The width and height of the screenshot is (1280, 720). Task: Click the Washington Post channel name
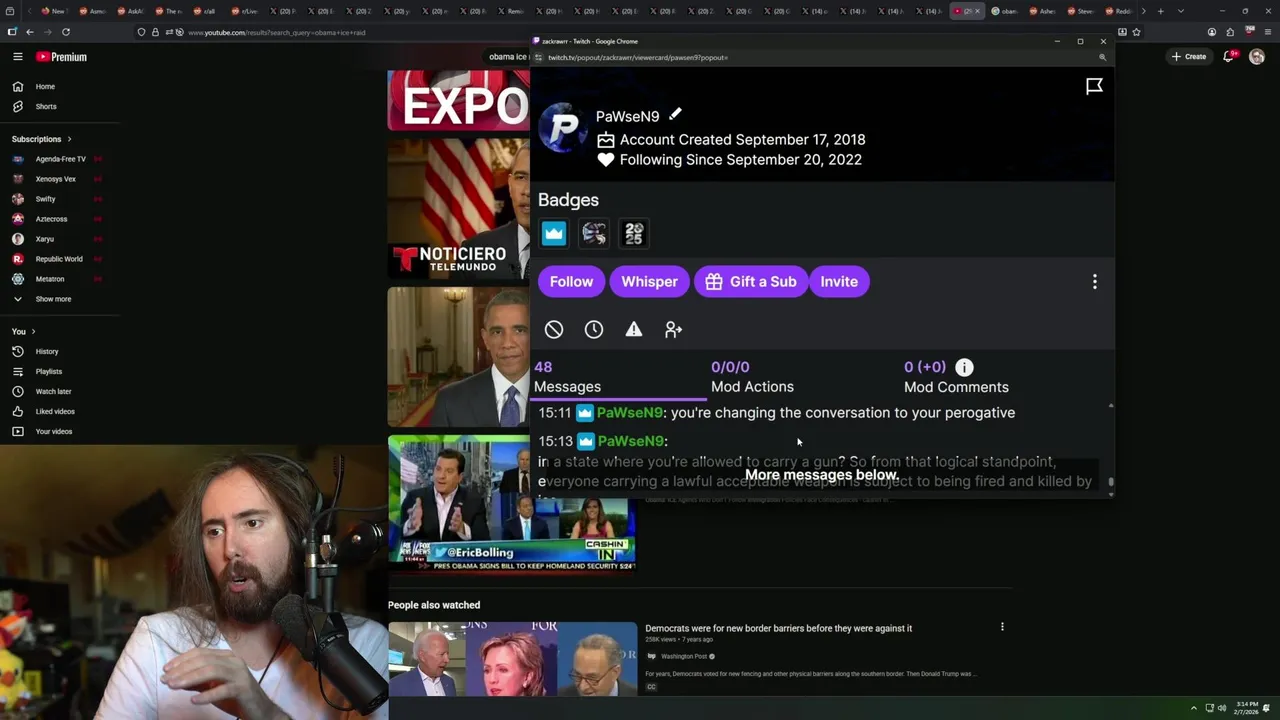coord(684,656)
